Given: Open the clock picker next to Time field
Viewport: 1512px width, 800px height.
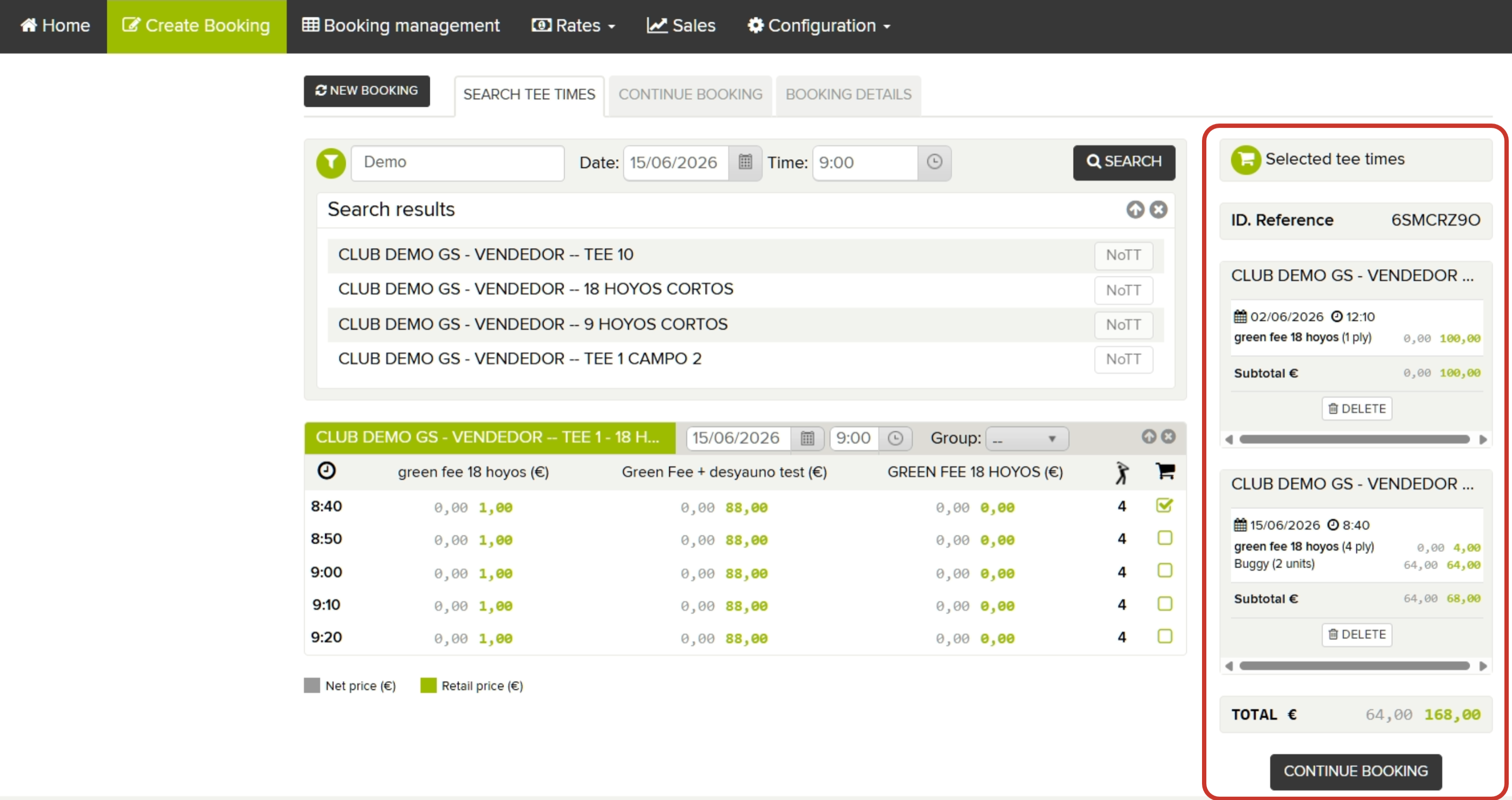Looking at the screenshot, I should (x=934, y=162).
